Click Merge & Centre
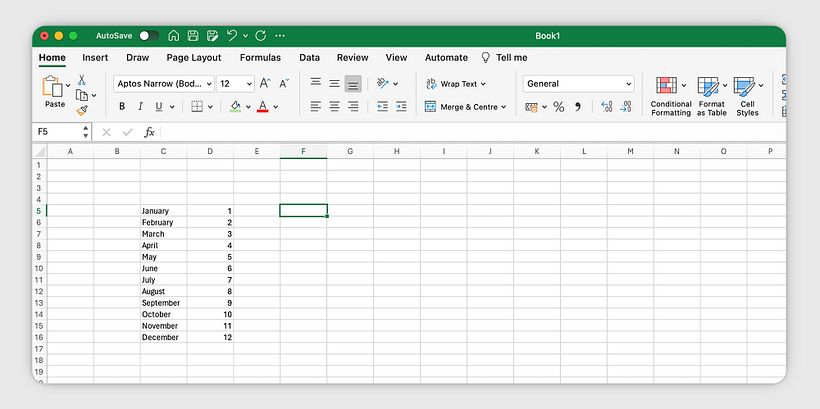 [461, 107]
